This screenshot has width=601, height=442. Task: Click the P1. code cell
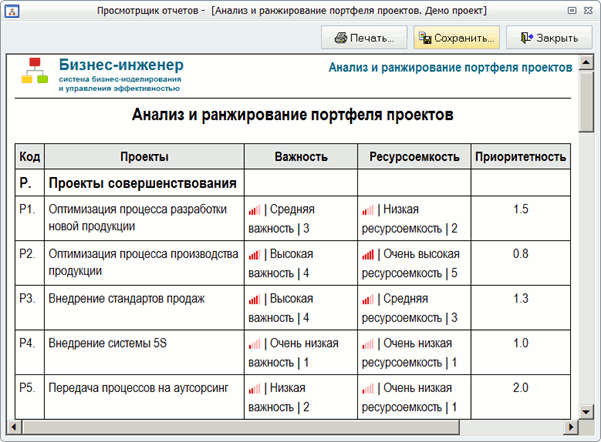tap(30, 219)
